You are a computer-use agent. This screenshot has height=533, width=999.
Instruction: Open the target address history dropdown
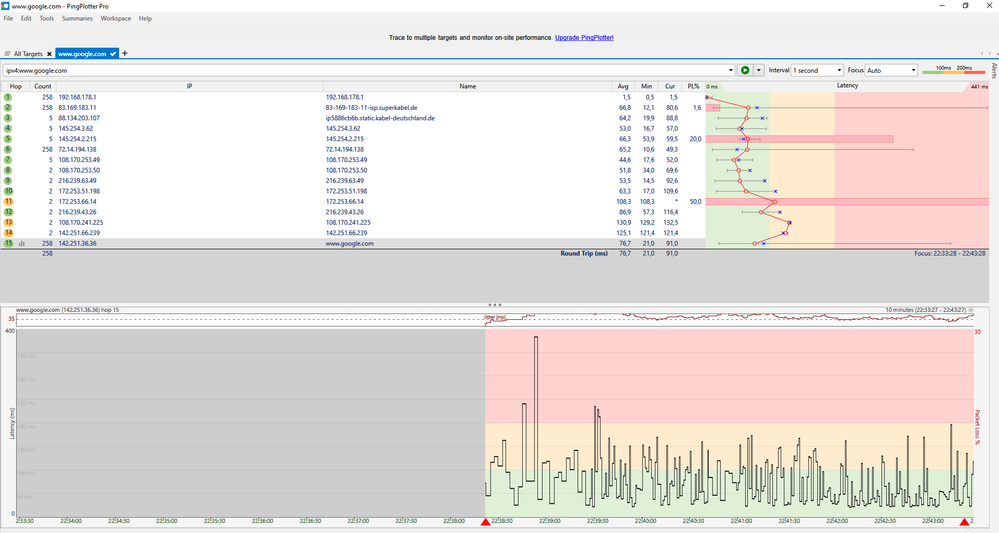[x=730, y=71]
